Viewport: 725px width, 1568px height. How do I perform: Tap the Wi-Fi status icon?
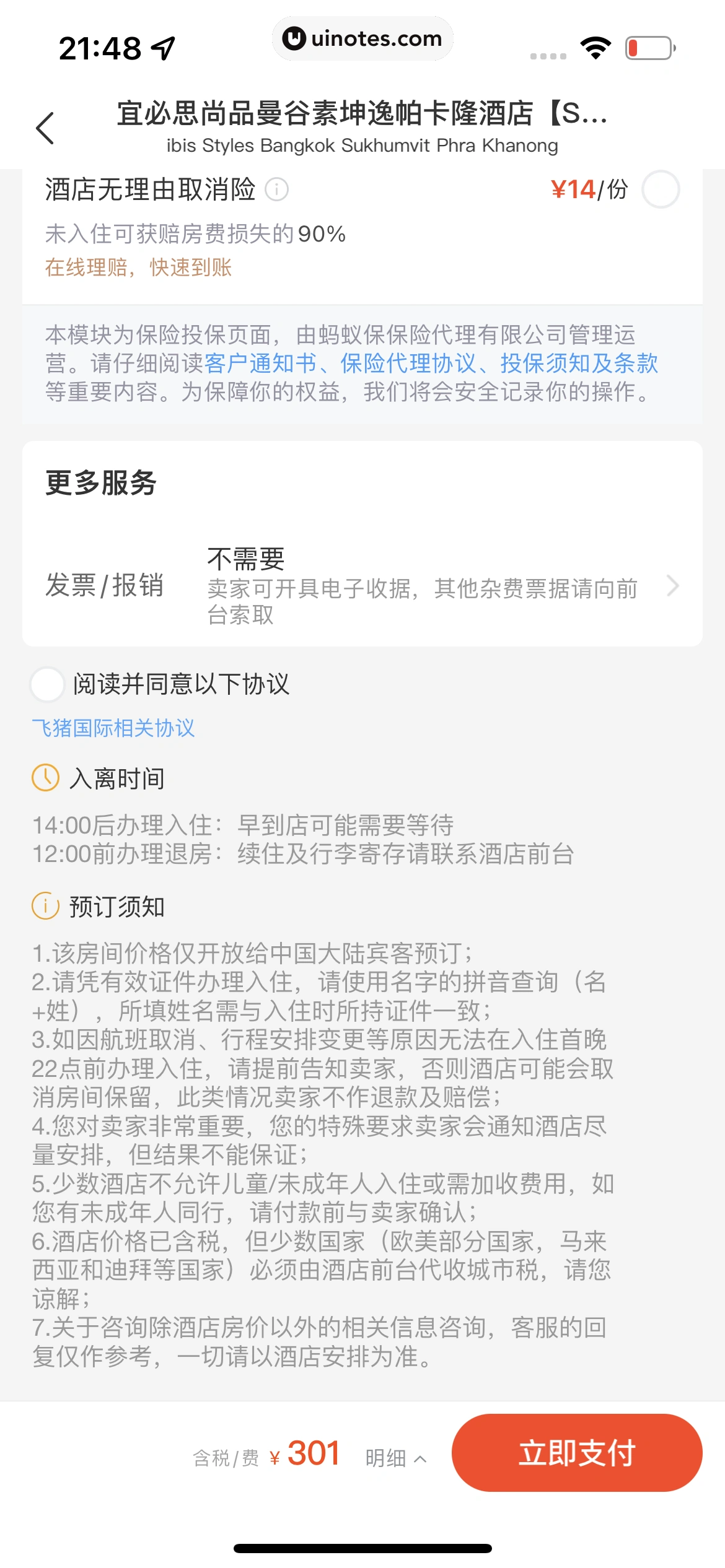pos(595,48)
